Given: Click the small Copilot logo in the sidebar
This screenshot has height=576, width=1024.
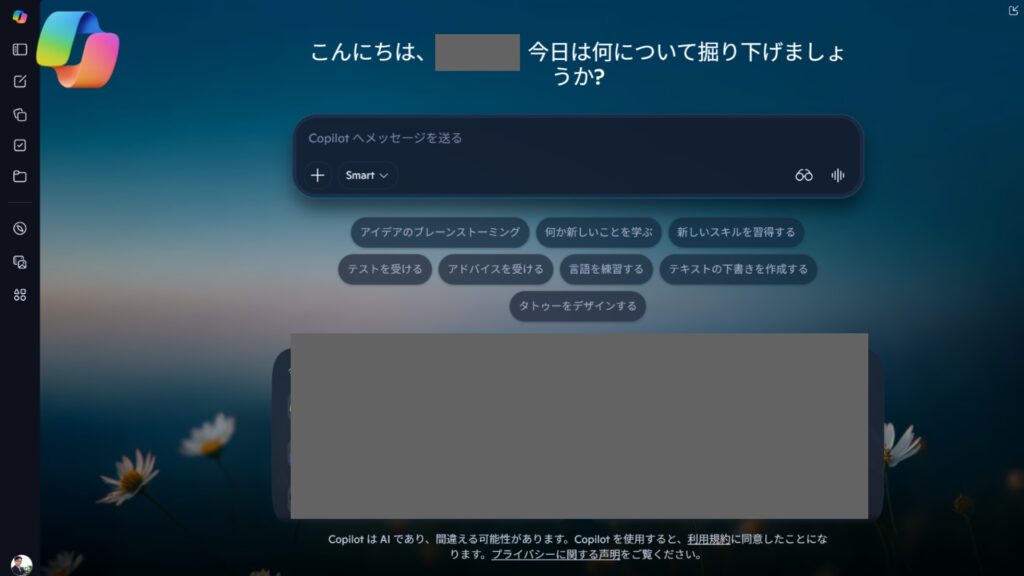Looking at the screenshot, I should [x=20, y=17].
